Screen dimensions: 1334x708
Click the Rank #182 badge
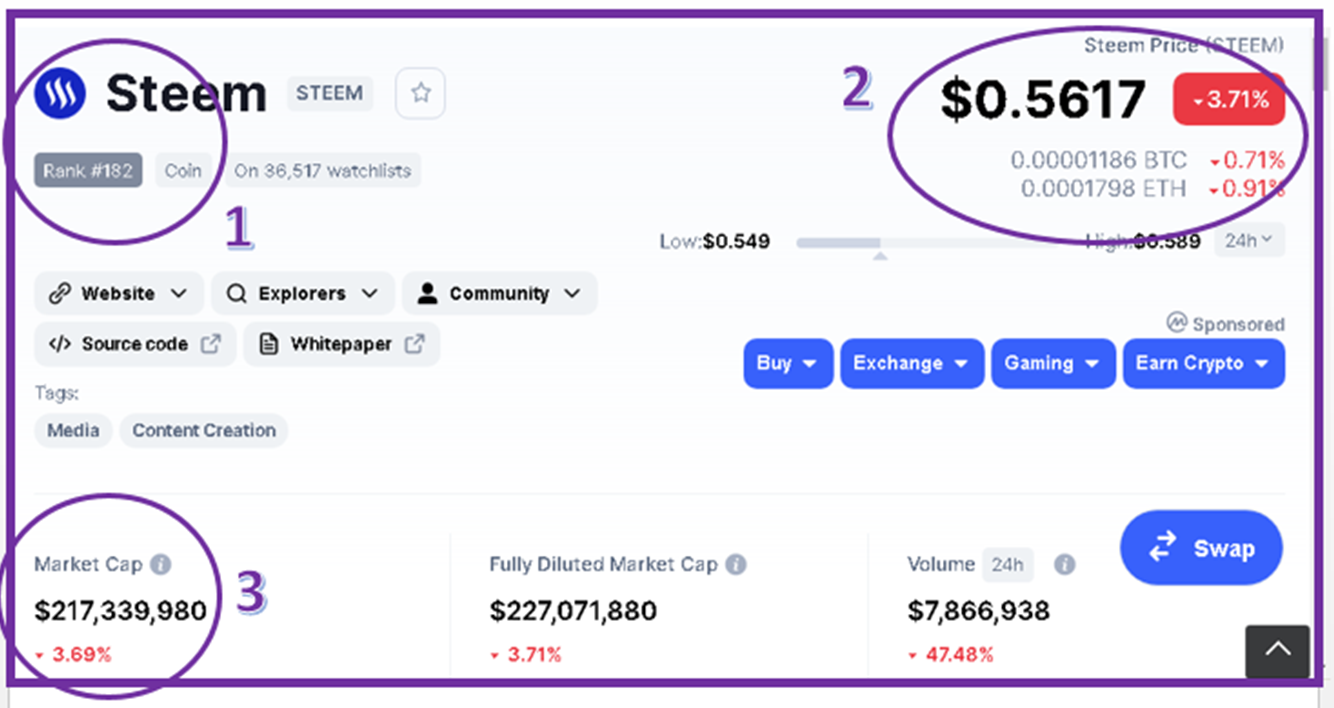[88, 171]
